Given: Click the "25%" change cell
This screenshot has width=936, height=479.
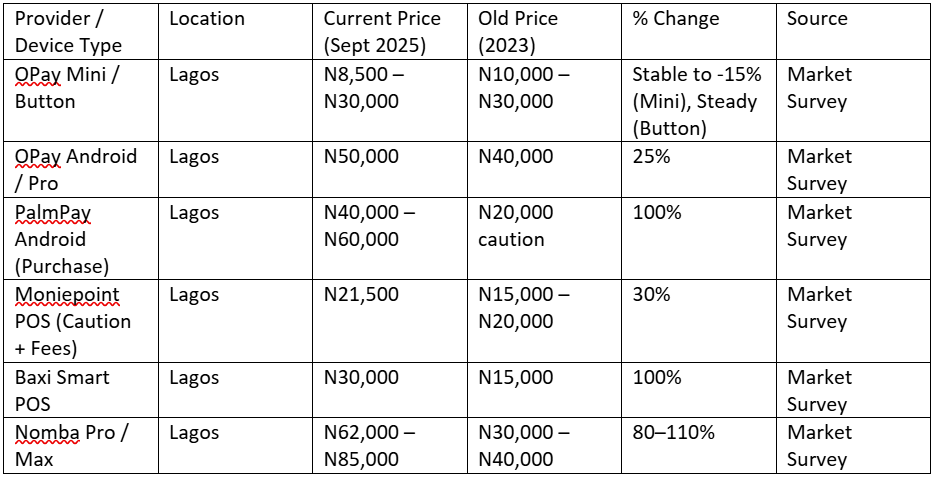Looking at the screenshot, I should tap(651, 157).
